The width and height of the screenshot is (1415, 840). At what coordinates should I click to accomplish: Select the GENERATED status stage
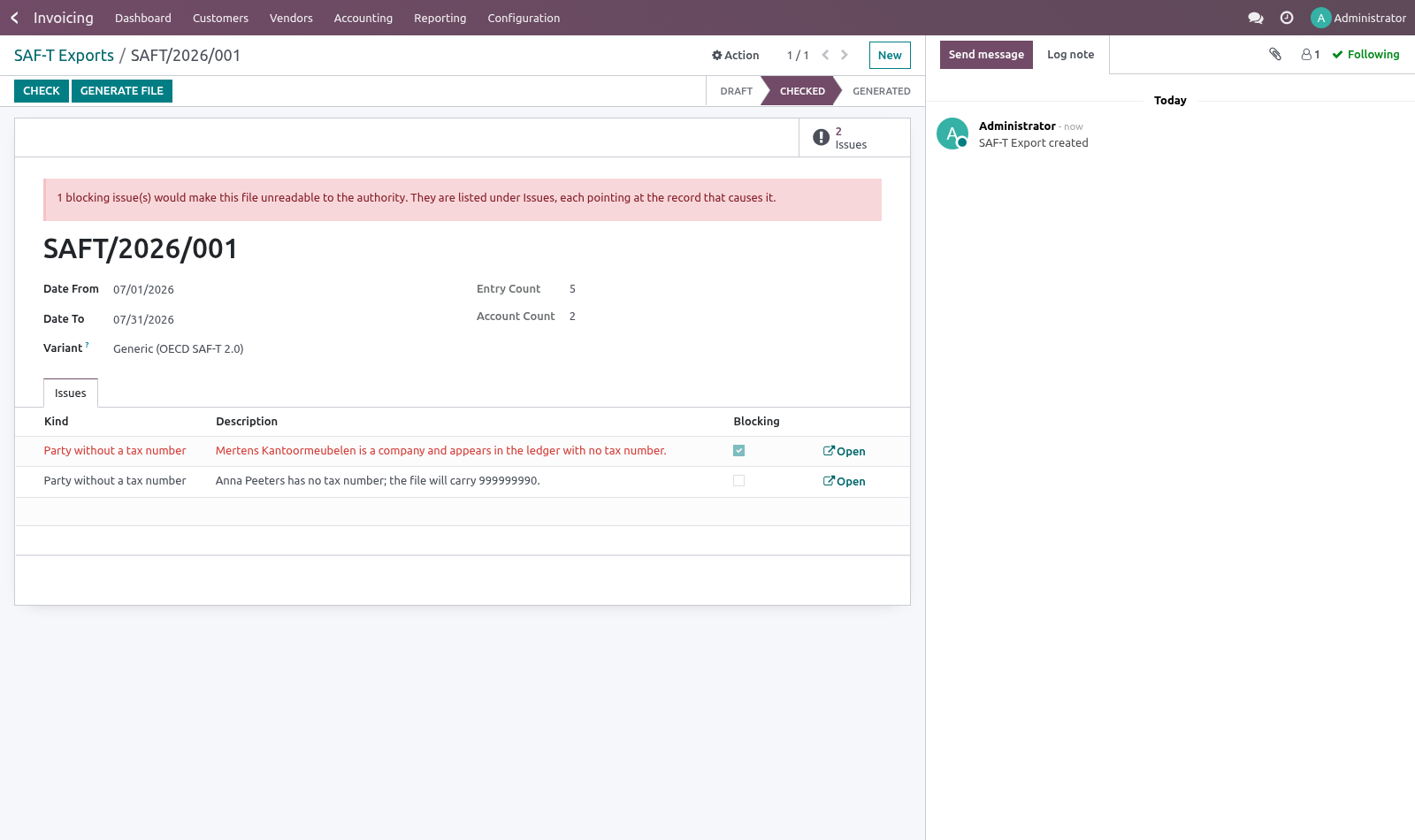click(x=881, y=91)
